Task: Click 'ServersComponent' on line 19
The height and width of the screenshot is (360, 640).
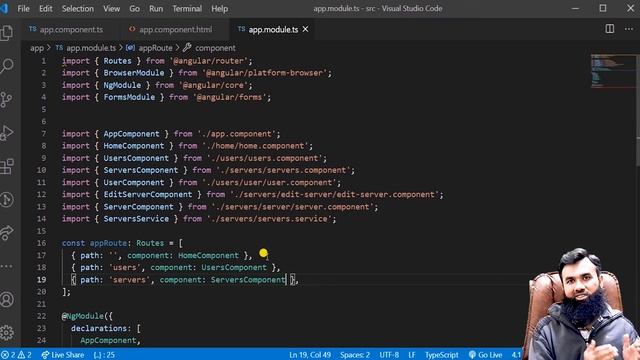Action: click(x=248, y=280)
